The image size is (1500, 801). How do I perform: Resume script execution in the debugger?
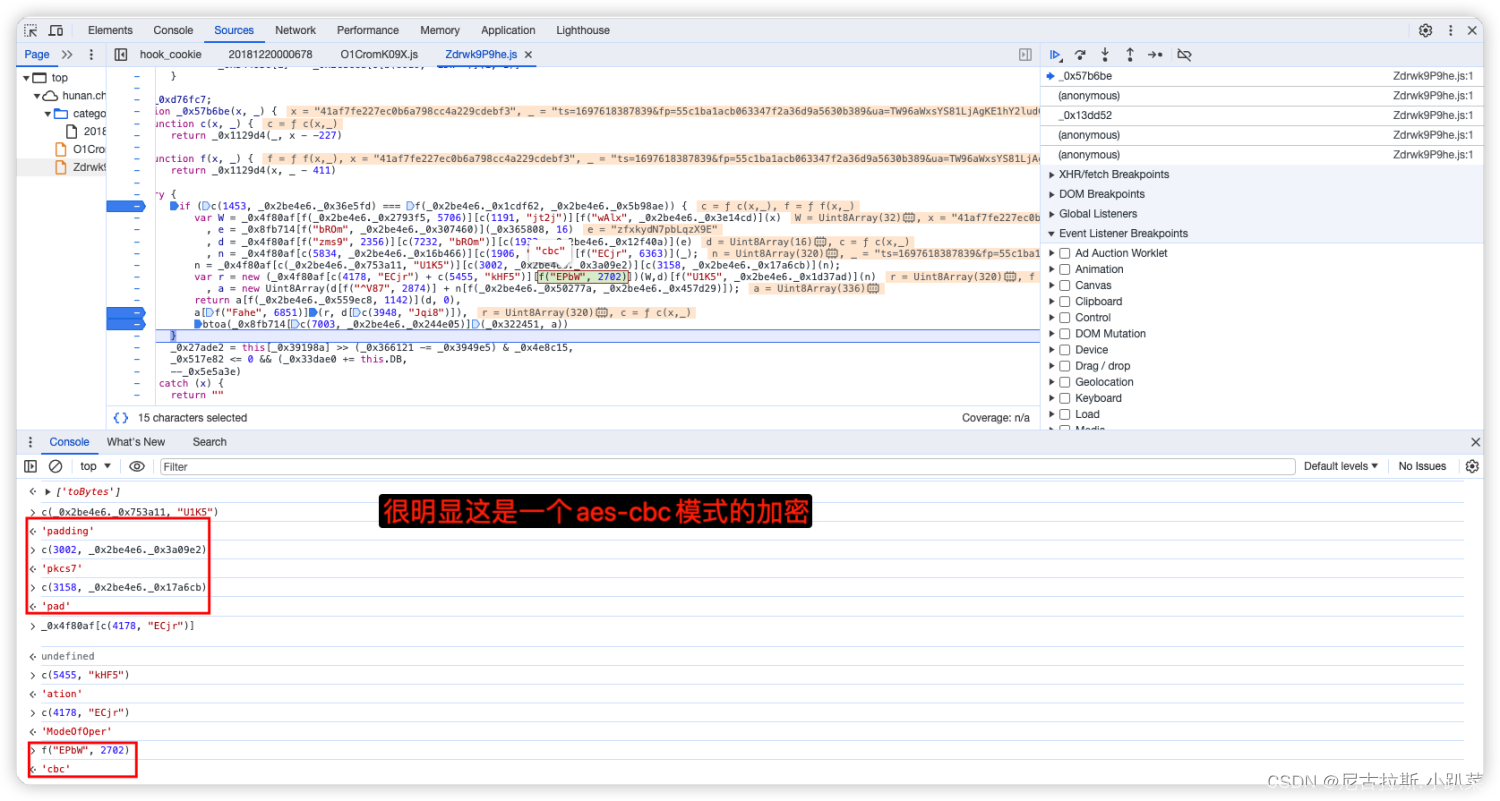tap(1055, 55)
